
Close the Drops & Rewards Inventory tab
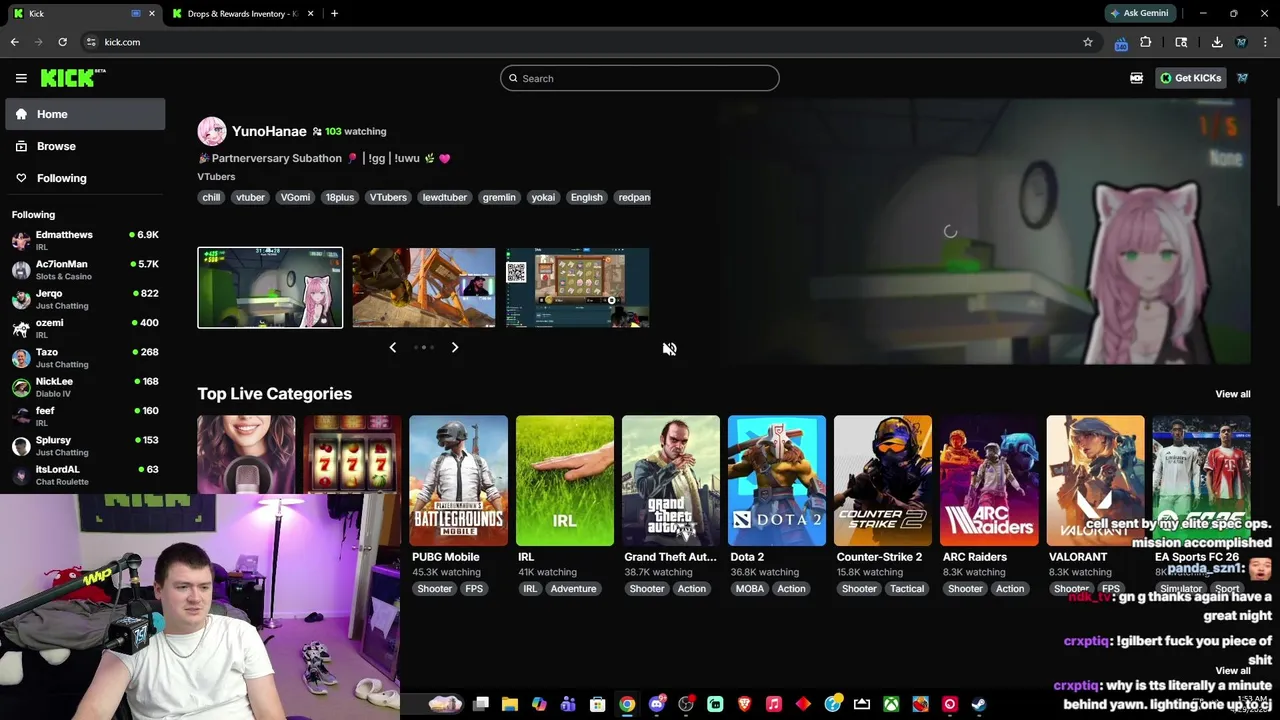(310, 14)
